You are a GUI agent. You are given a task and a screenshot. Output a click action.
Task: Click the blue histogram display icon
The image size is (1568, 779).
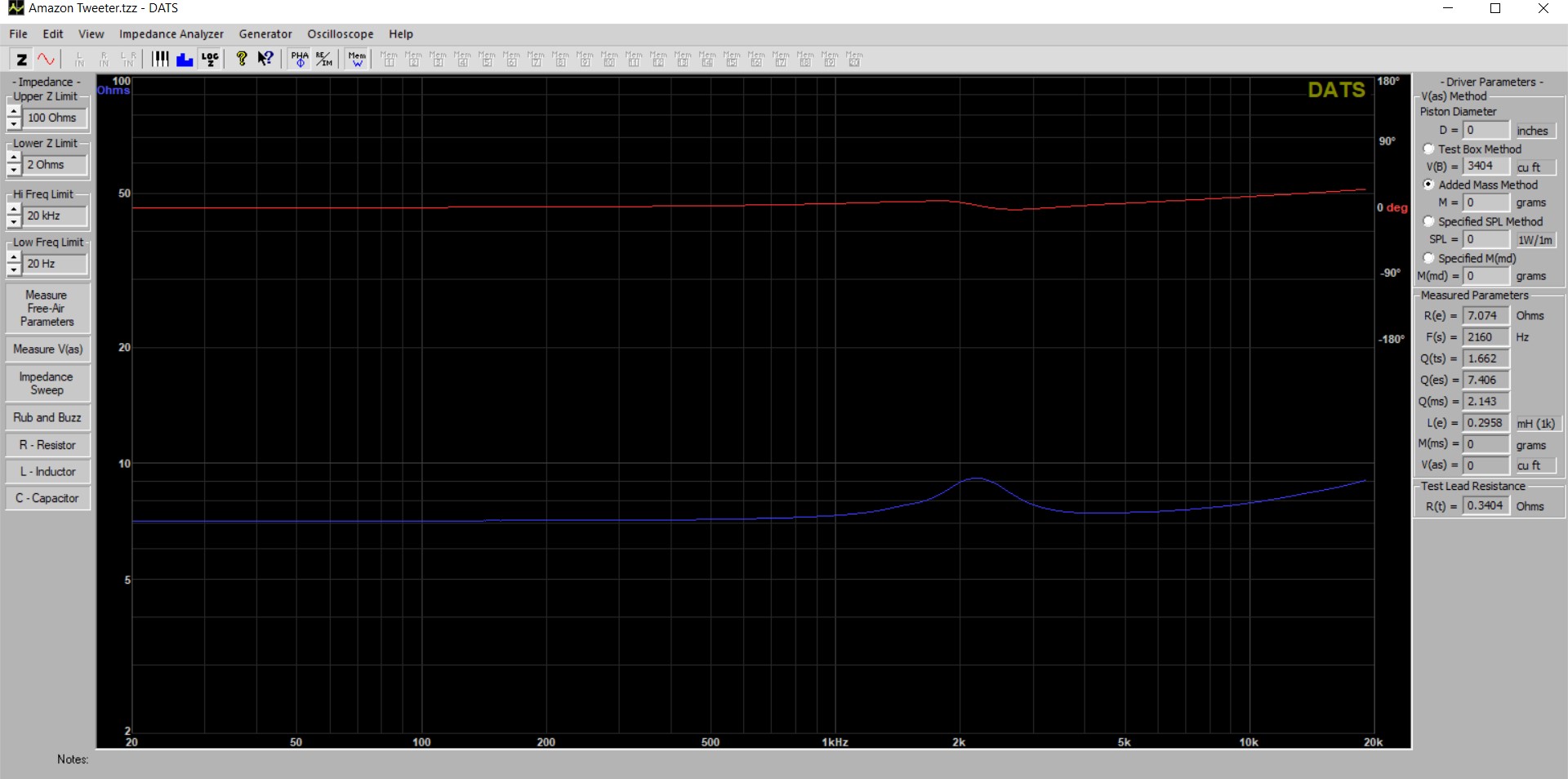tap(185, 59)
